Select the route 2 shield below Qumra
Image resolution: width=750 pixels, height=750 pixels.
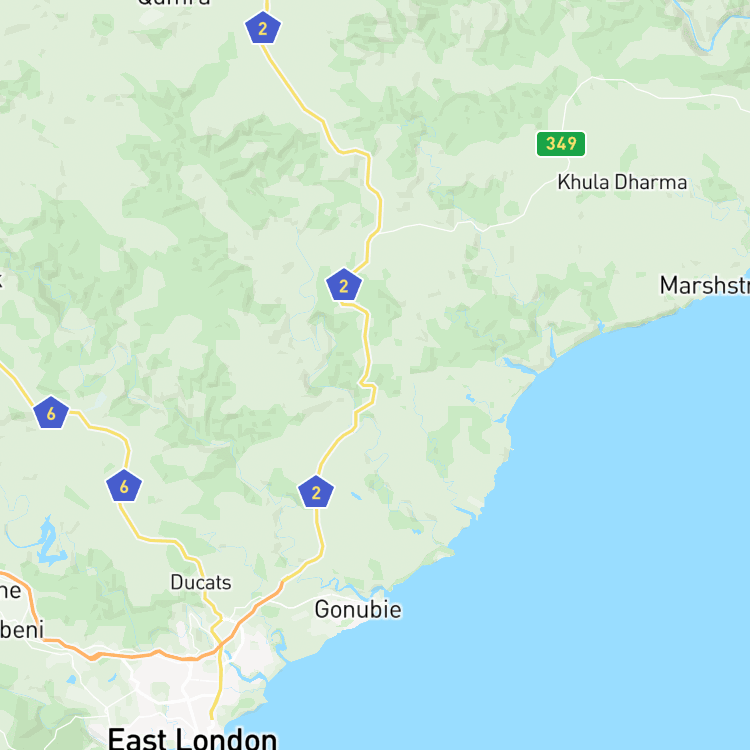263,28
